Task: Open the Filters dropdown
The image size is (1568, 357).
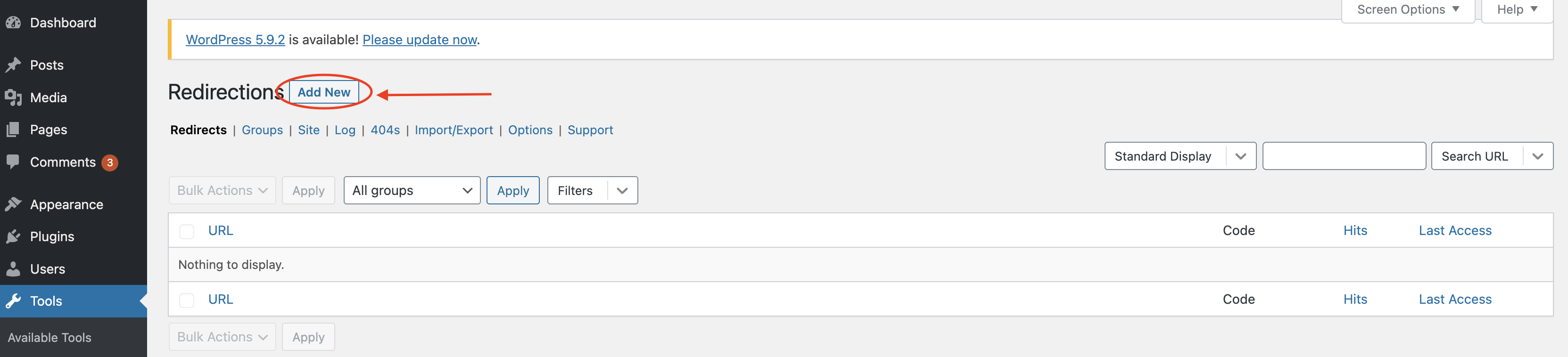Action: 592,190
